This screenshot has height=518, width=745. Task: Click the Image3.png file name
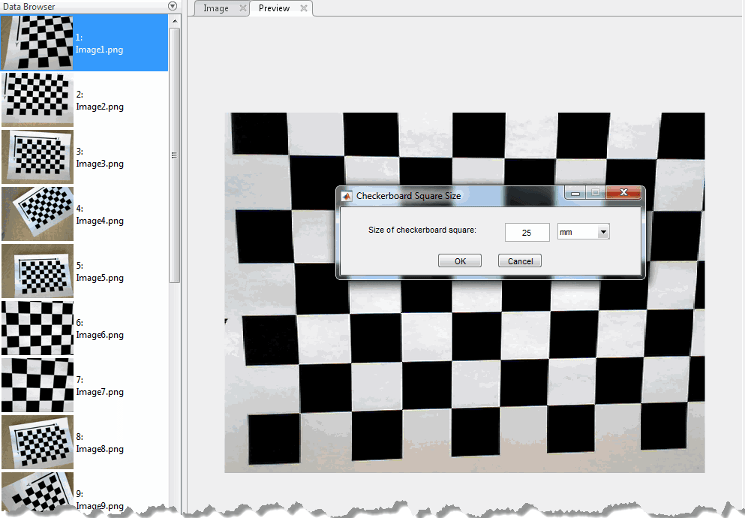coord(100,164)
